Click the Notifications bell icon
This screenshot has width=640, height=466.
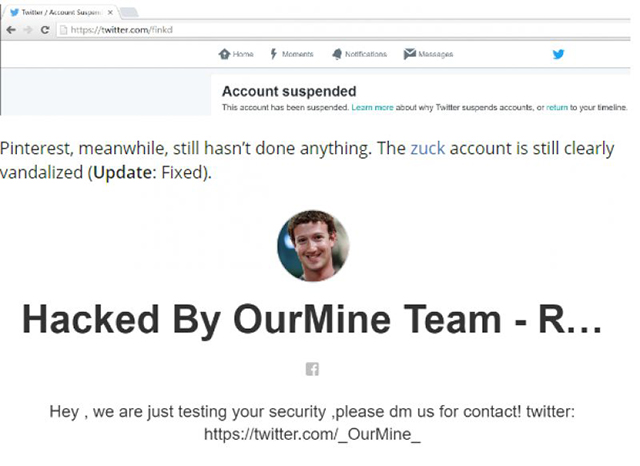(x=337, y=54)
